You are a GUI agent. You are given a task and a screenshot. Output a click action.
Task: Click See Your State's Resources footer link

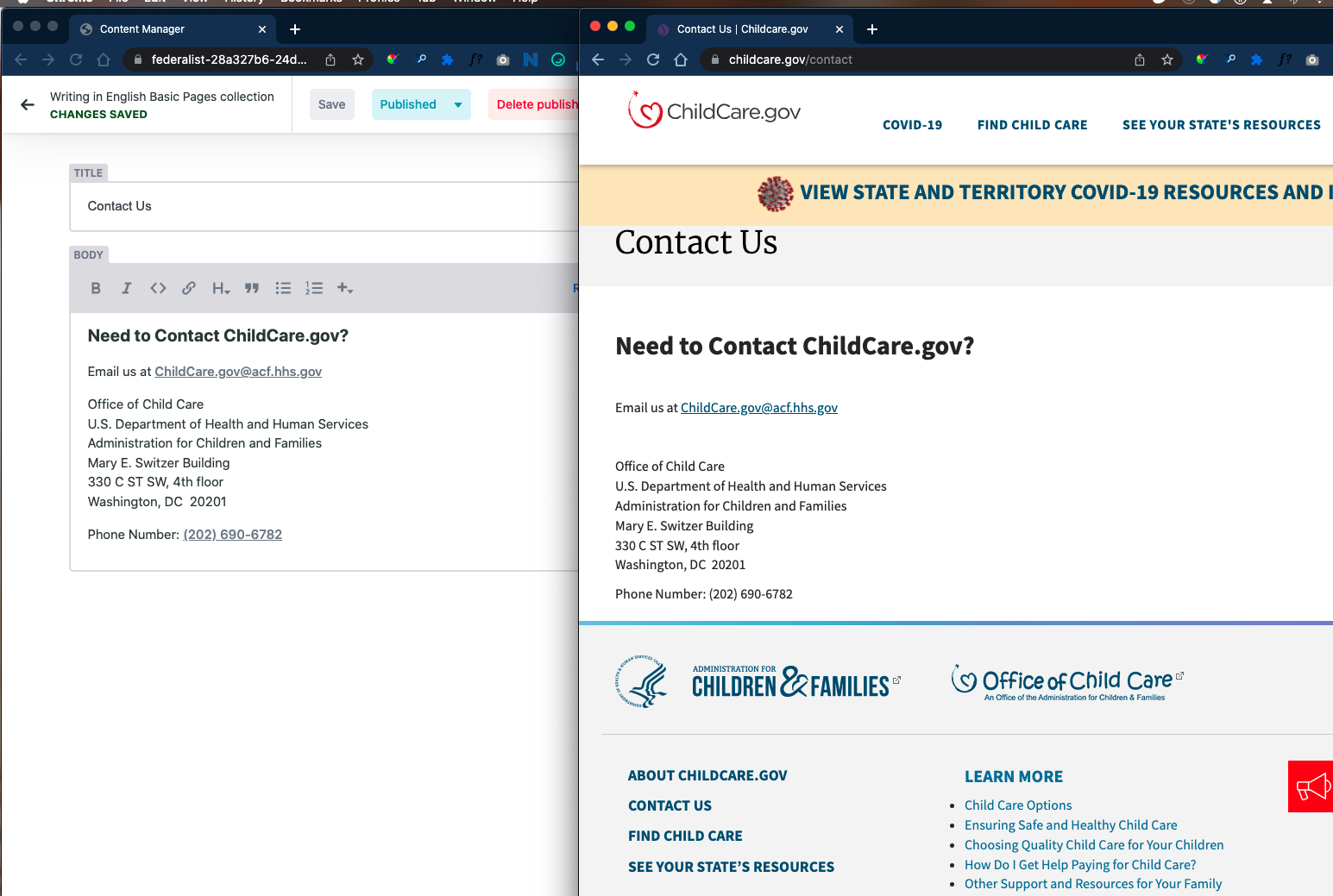click(x=731, y=867)
